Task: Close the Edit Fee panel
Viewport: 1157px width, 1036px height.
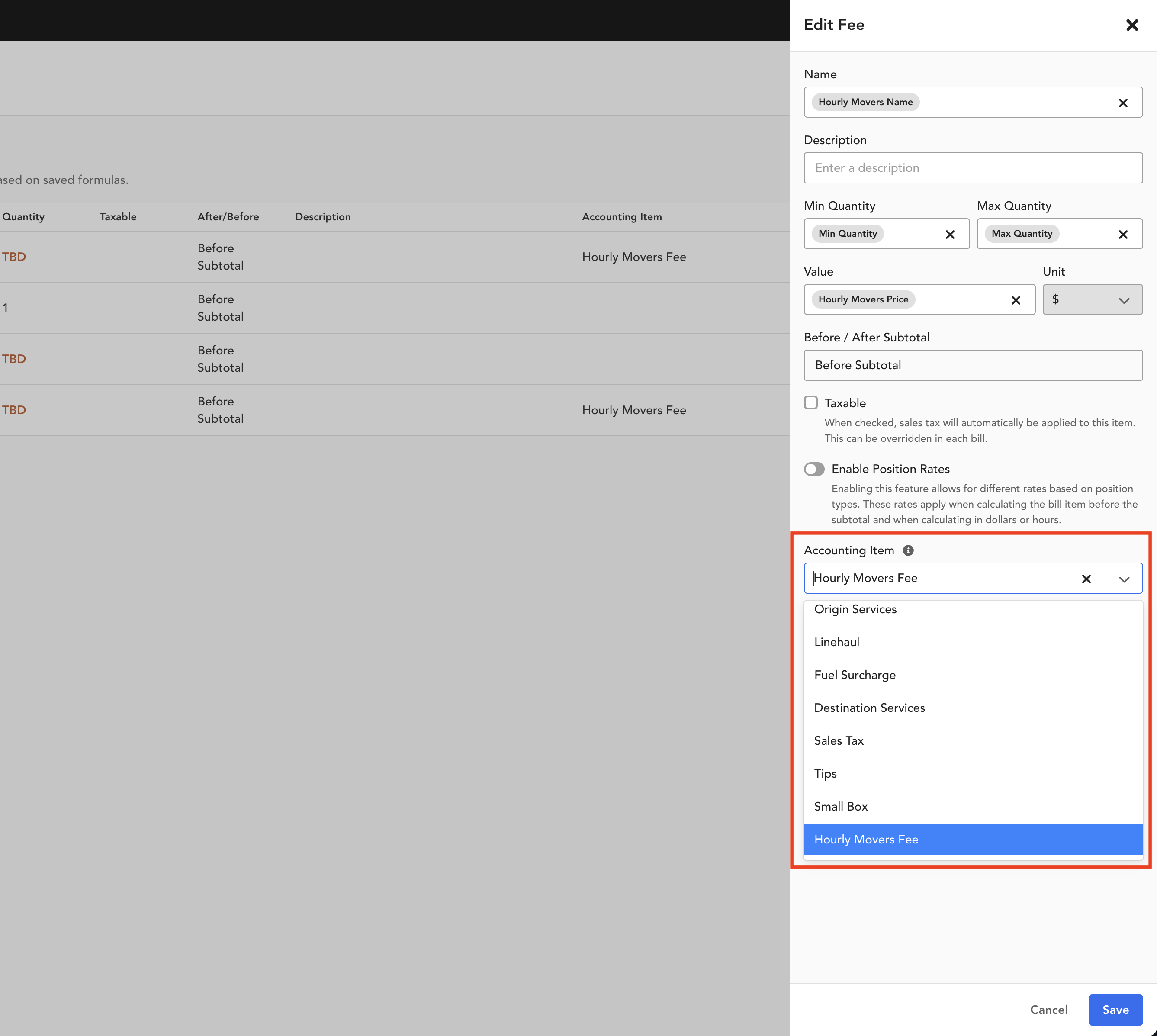Action: coord(1131,25)
